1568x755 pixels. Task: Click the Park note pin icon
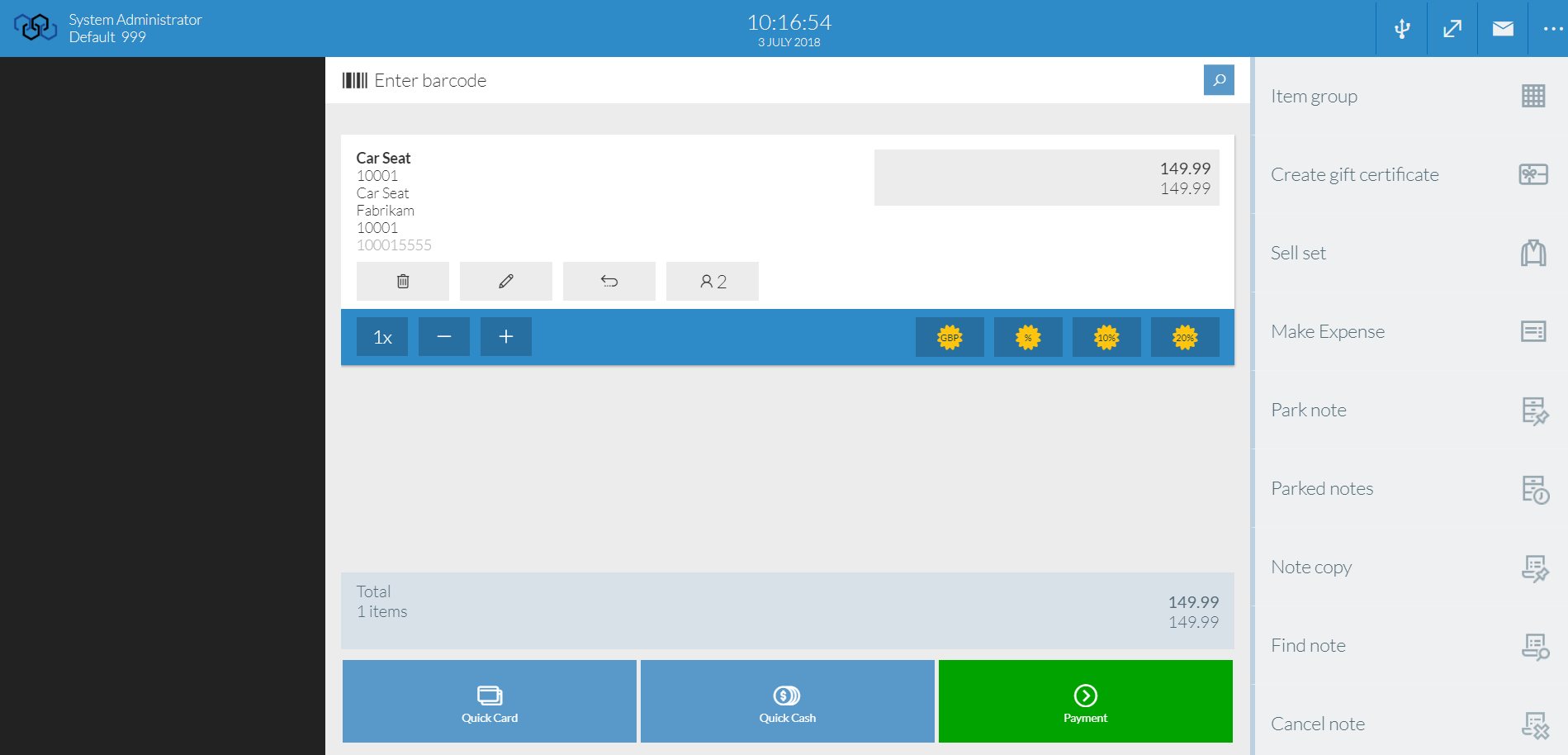tap(1535, 411)
